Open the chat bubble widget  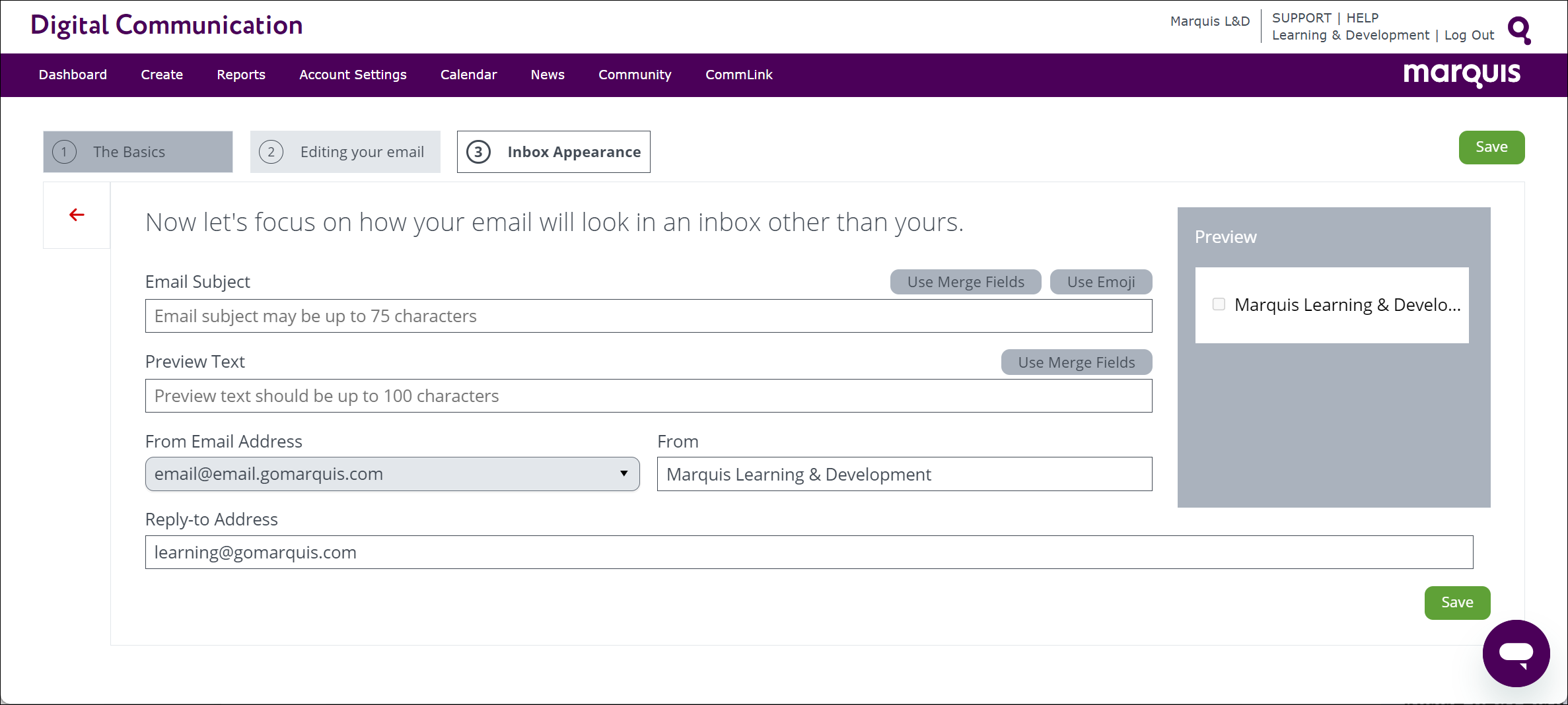tap(1516, 653)
